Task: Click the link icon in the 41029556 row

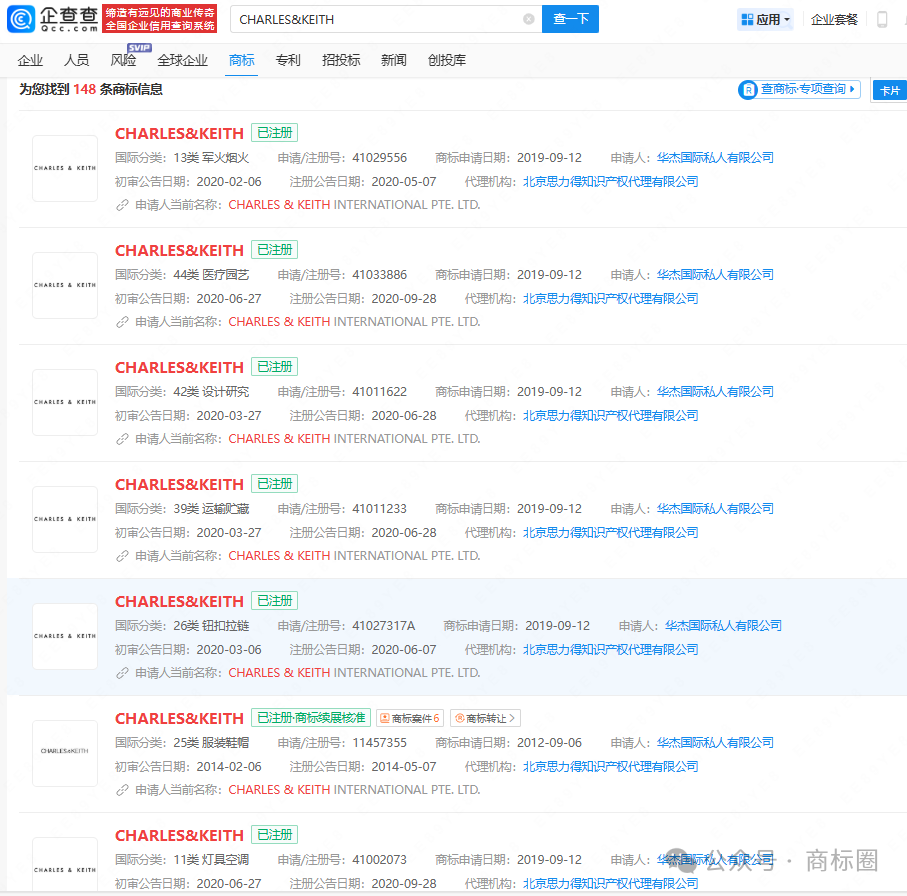Action: tap(122, 205)
